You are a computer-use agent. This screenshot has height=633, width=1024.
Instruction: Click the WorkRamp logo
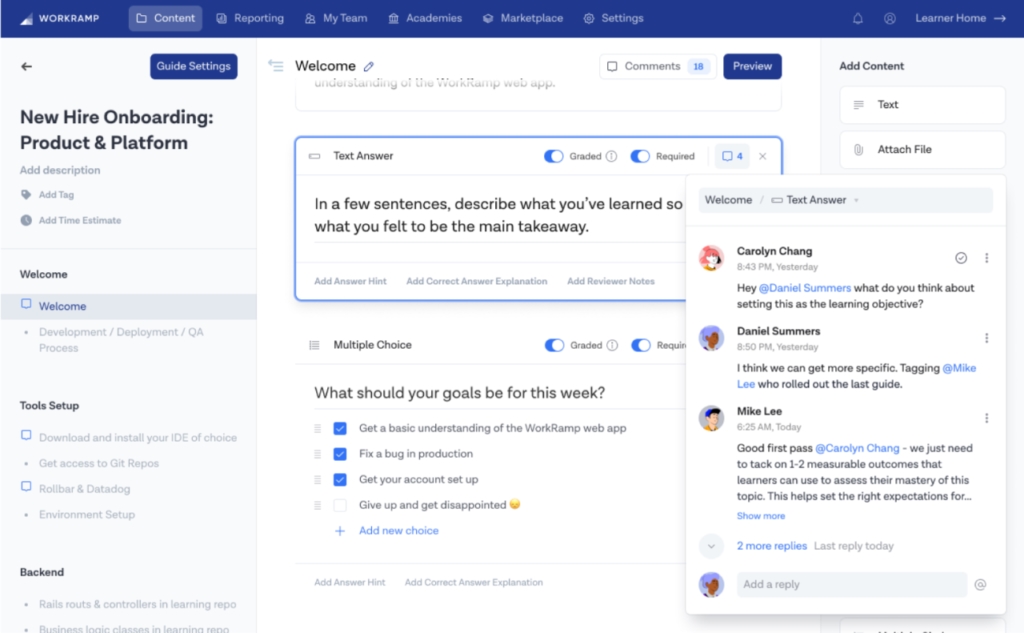tap(59, 18)
